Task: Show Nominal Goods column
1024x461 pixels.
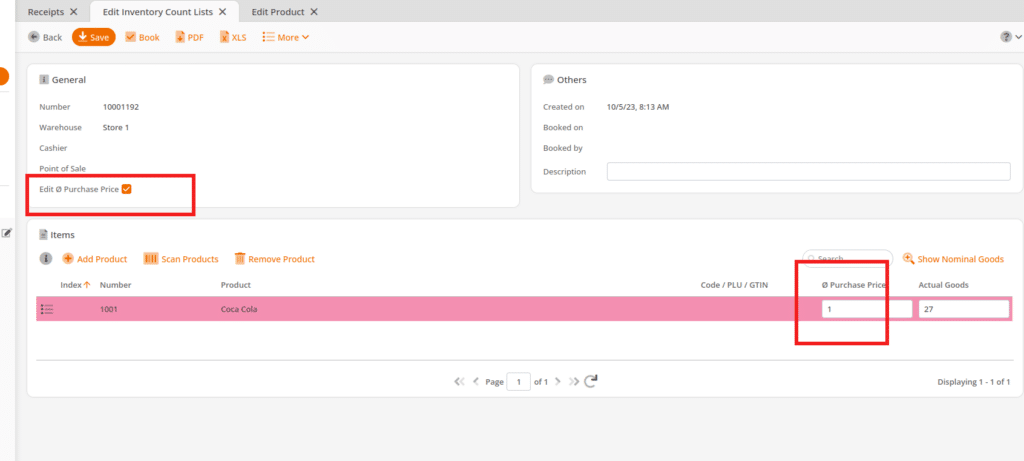Action: [953, 259]
